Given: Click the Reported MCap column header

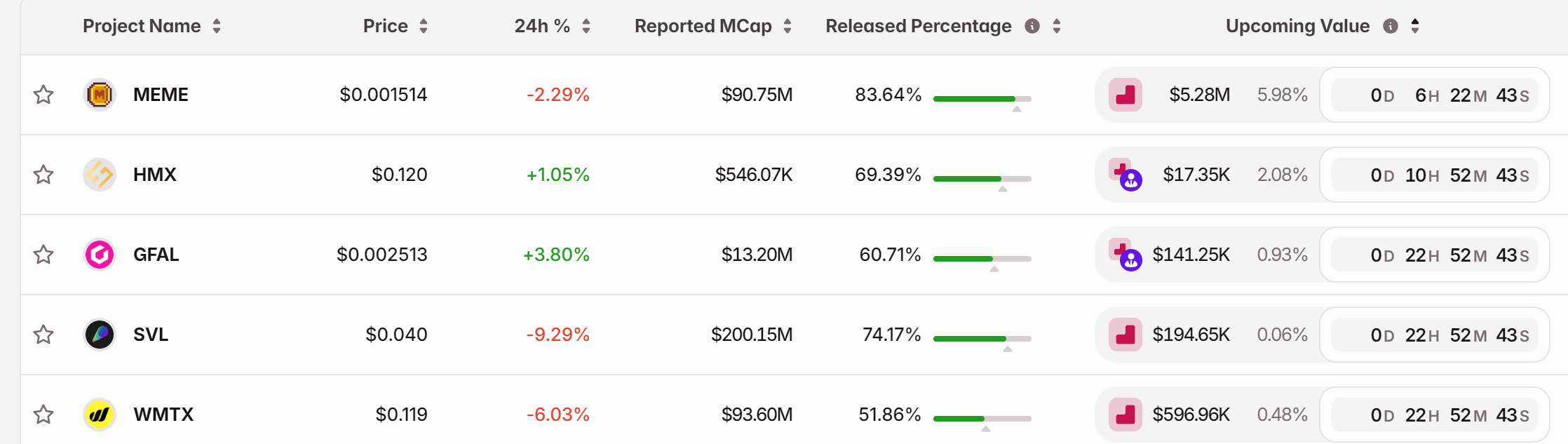Looking at the screenshot, I should coord(703,26).
